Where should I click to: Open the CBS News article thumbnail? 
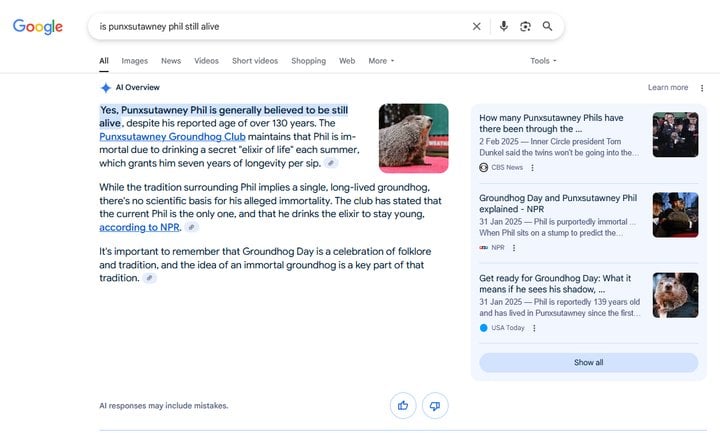(x=675, y=135)
